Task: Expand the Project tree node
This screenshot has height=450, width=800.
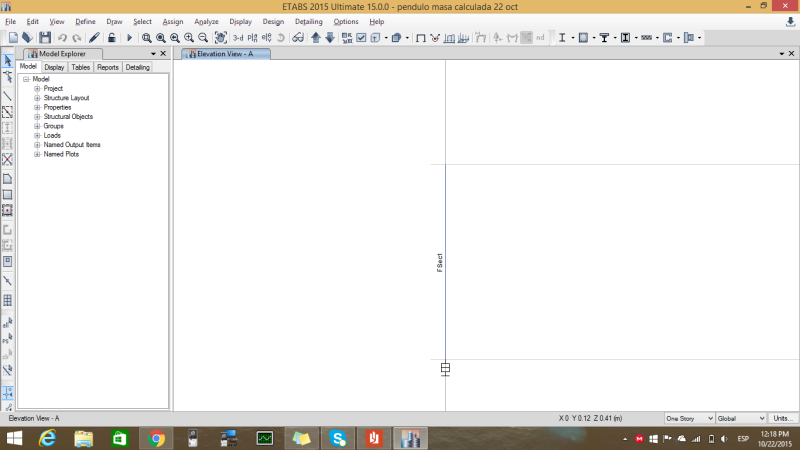Action: point(37,88)
